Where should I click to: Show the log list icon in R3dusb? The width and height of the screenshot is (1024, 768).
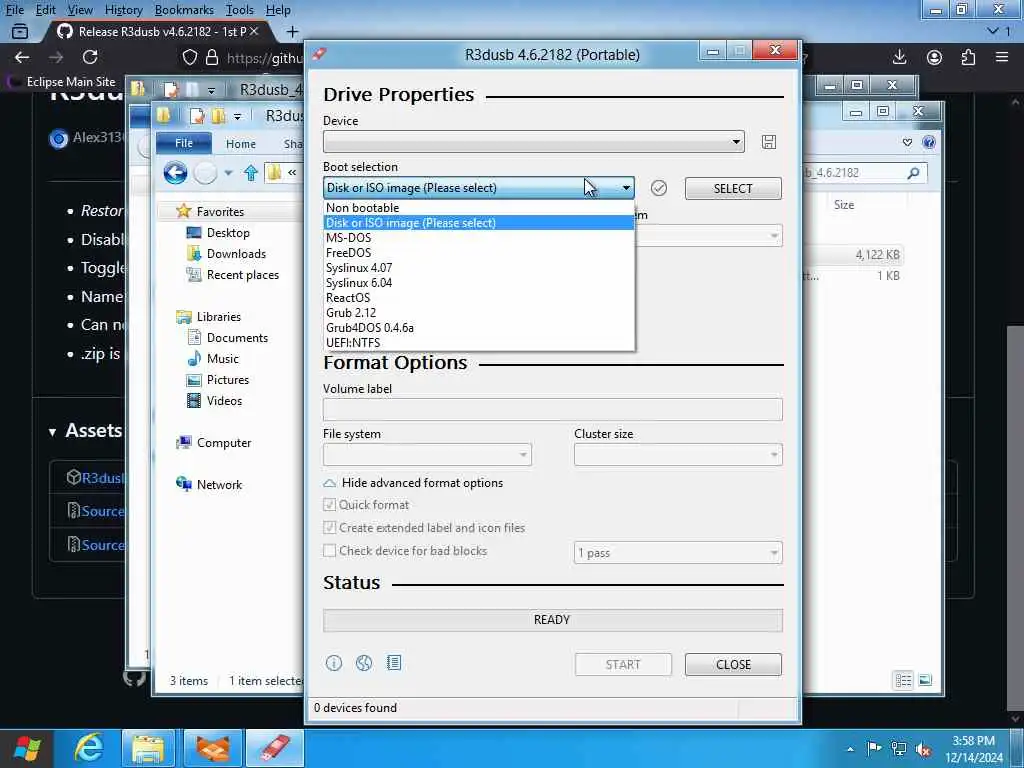(x=394, y=664)
